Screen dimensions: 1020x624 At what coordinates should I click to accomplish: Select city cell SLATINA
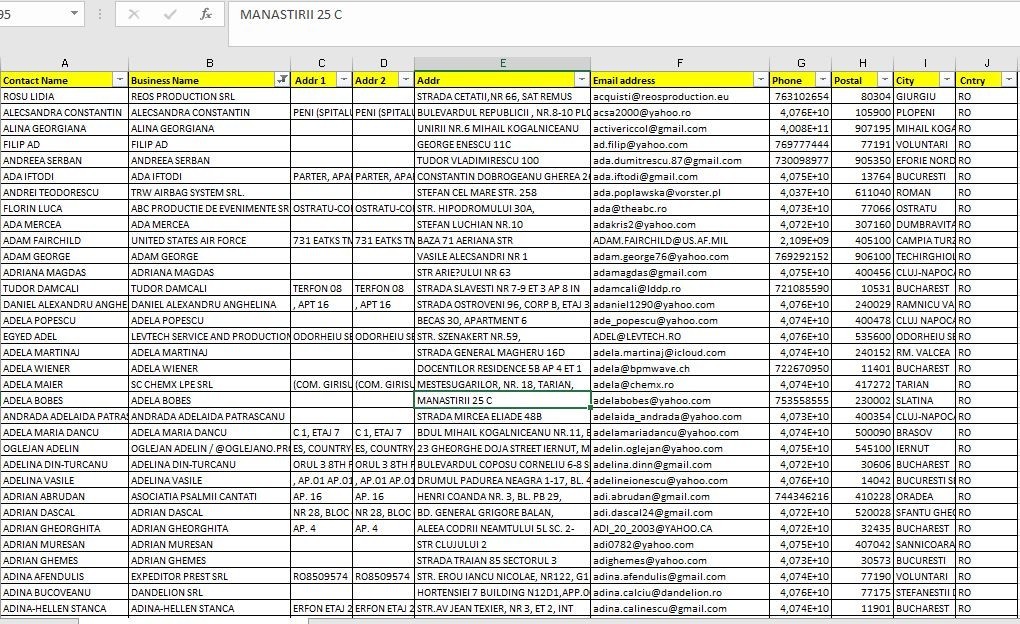click(x=924, y=400)
